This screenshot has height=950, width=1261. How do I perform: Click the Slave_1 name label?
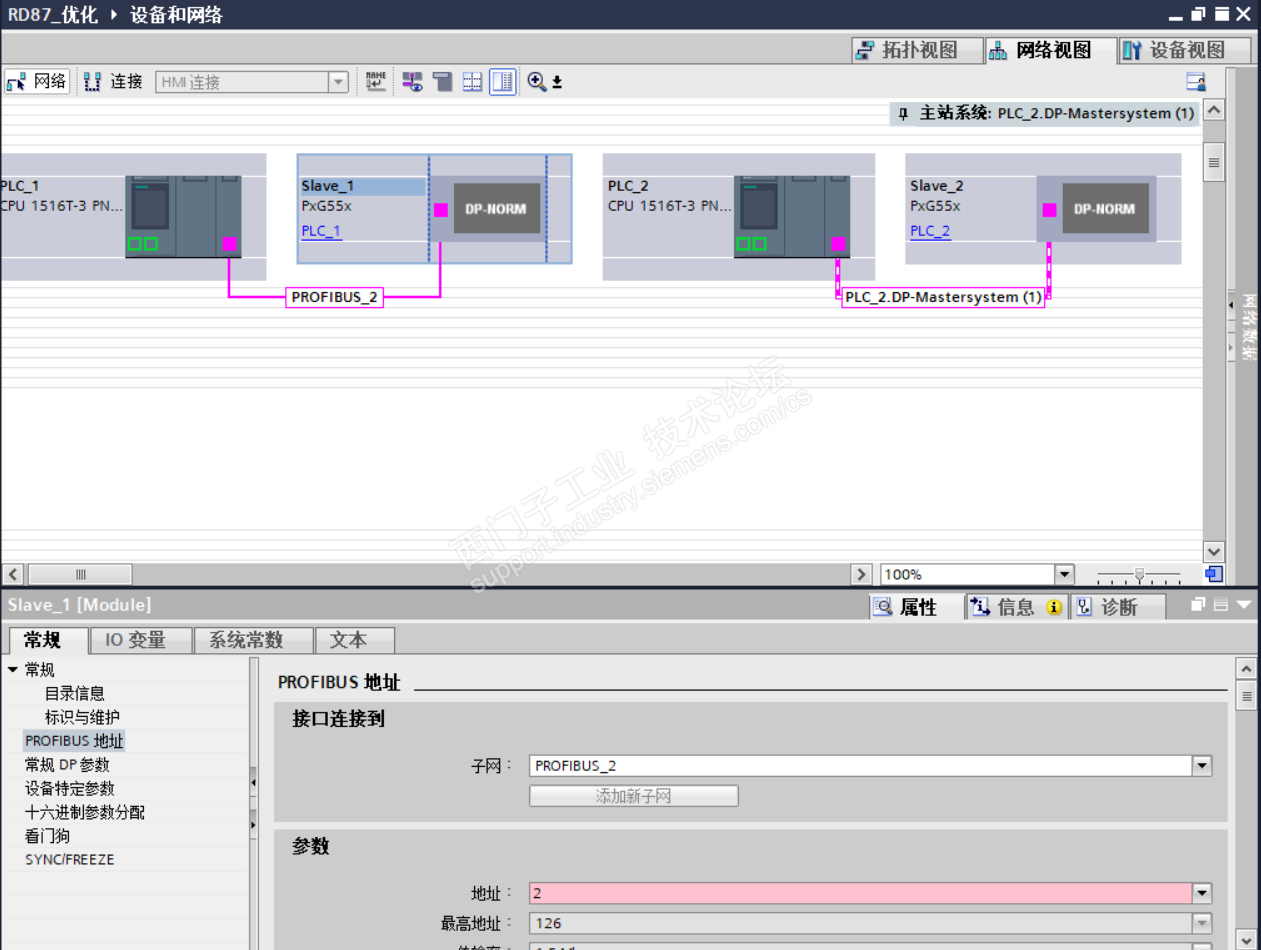click(x=362, y=186)
